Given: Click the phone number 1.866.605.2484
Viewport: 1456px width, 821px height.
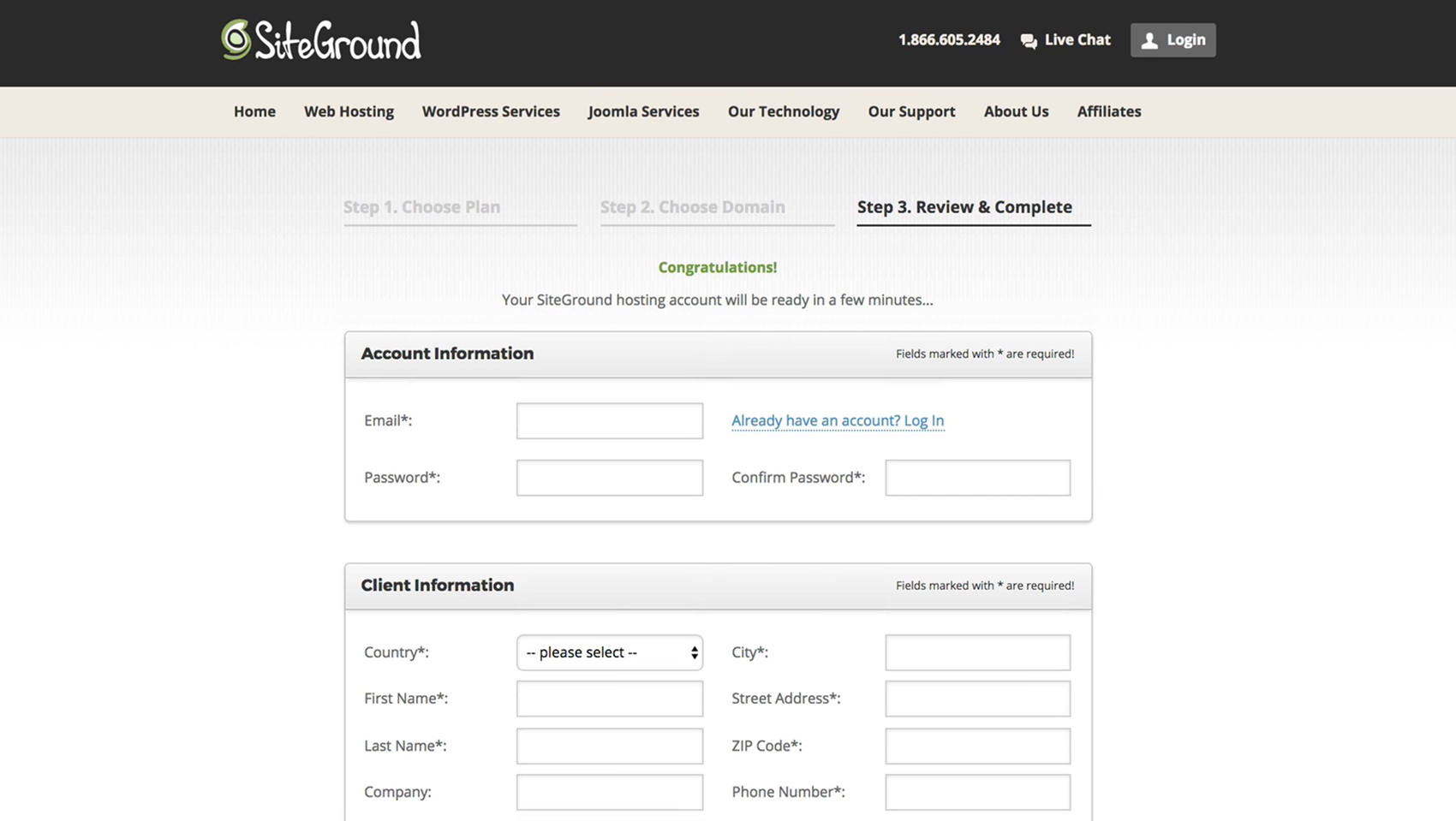Looking at the screenshot, I should pos(949,40).
